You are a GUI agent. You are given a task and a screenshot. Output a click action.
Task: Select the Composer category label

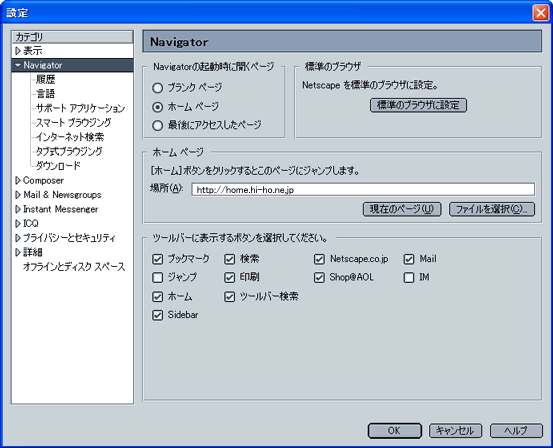tap(43, 180)
